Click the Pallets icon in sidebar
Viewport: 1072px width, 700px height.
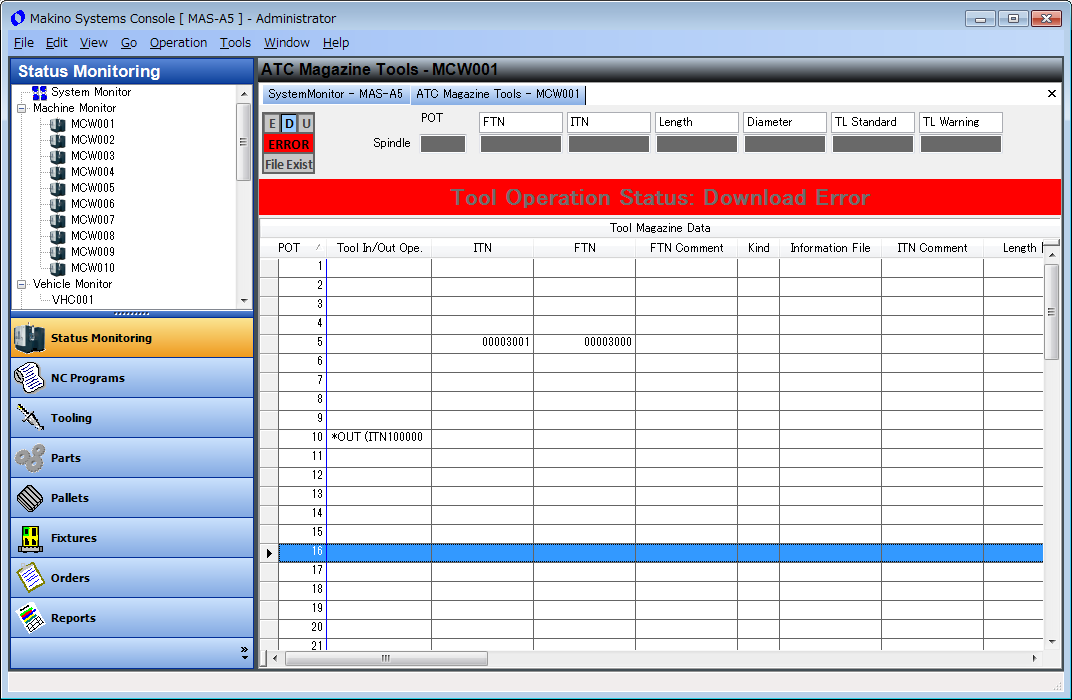click(30, 498)
